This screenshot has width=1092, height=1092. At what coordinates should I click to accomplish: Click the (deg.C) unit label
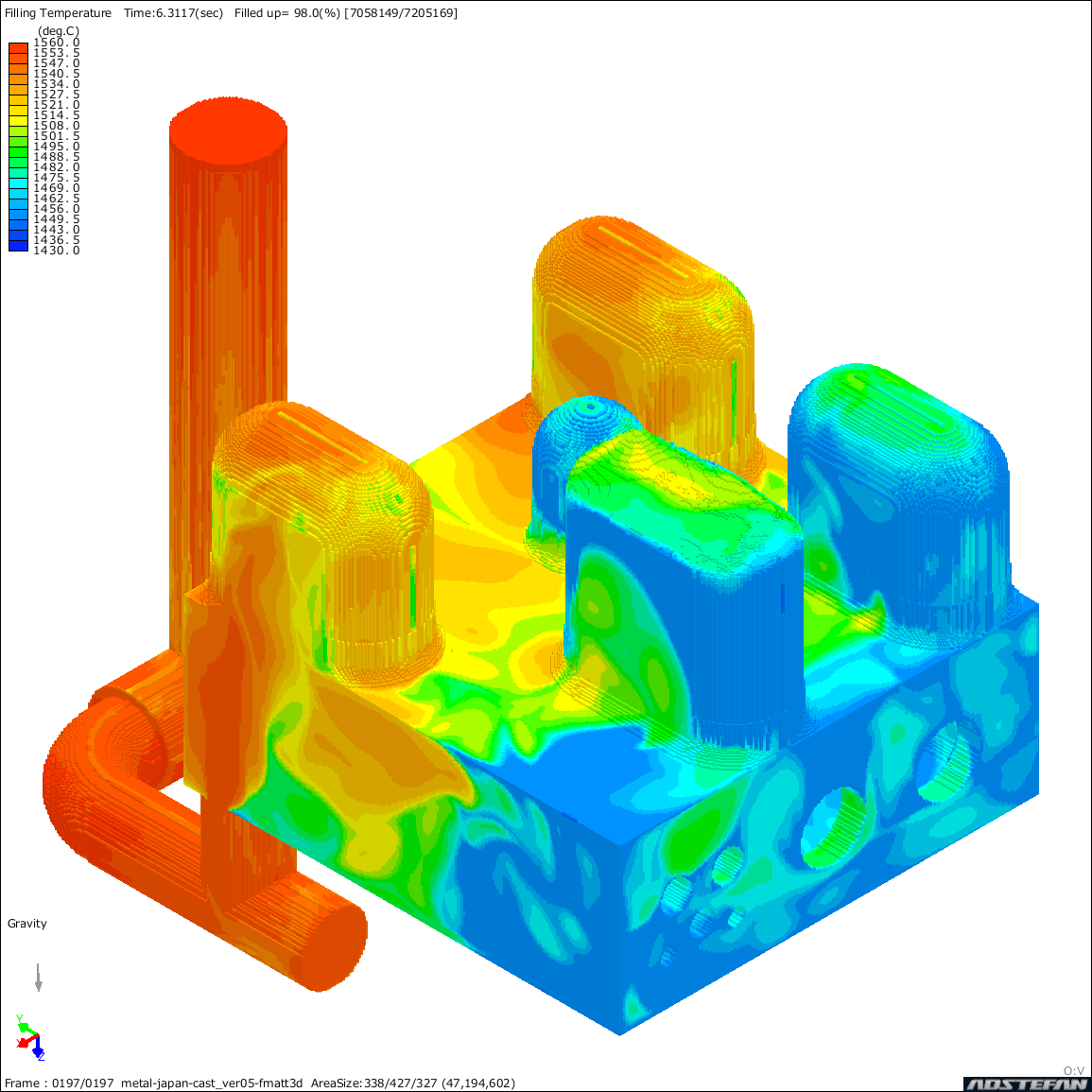(x=59, y=31)
